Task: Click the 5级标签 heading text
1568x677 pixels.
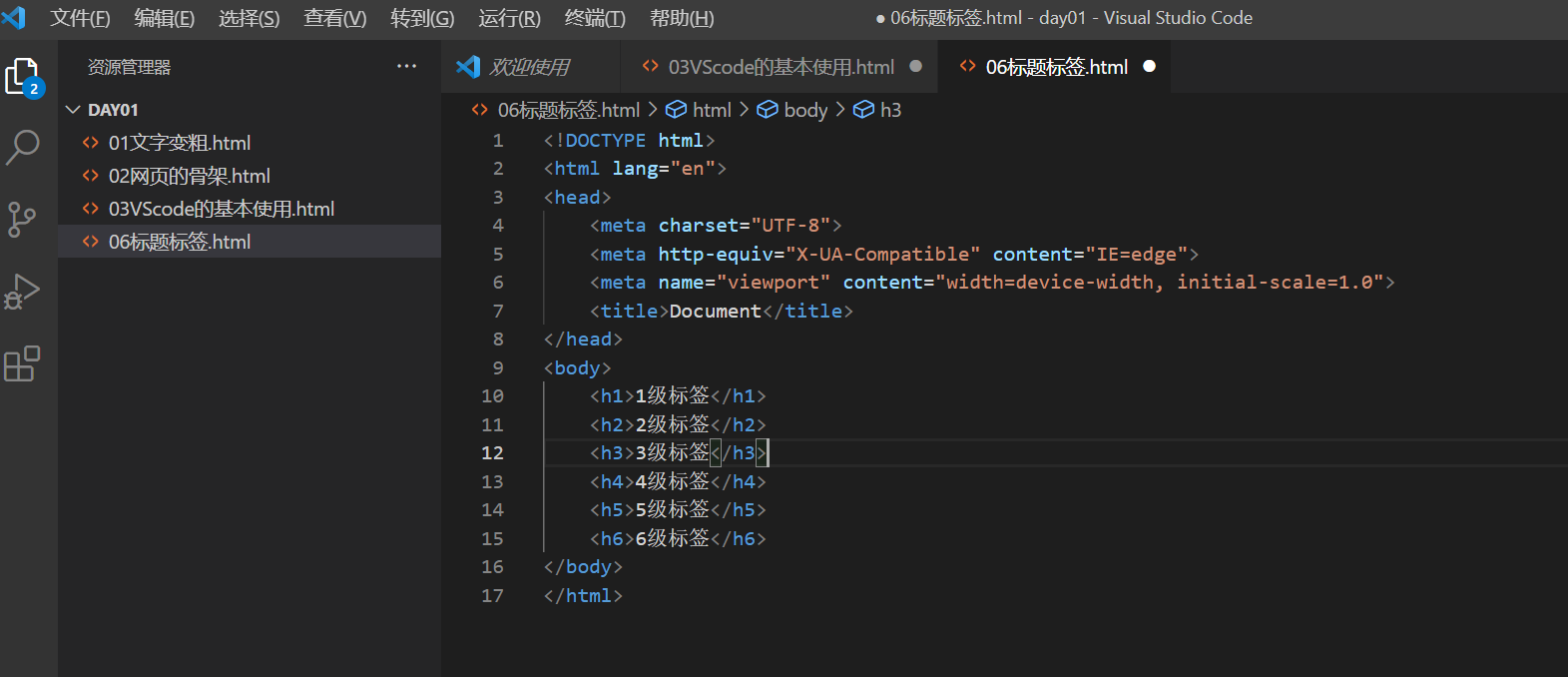Action: click(x=673, y=510)
